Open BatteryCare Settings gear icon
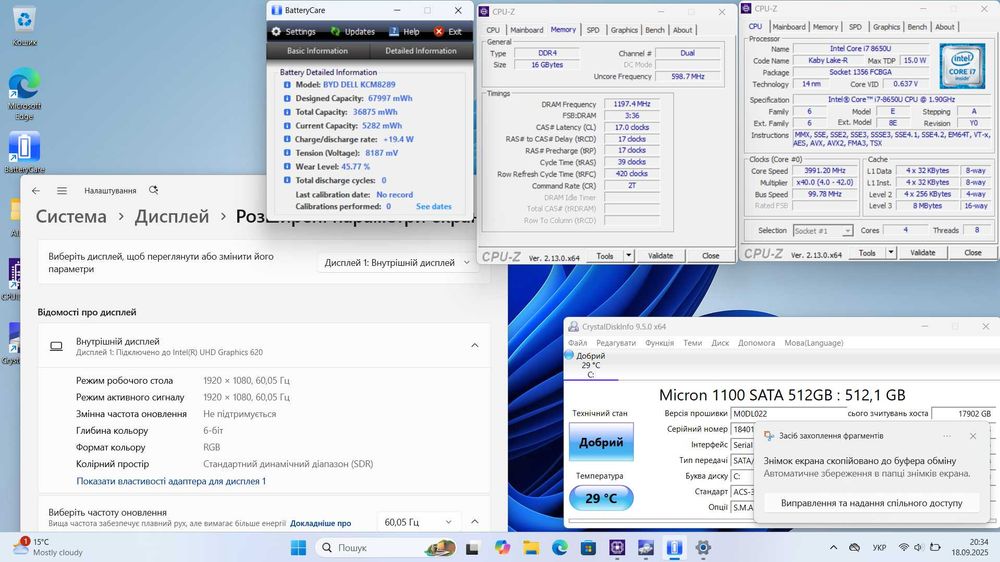This screenshot has width=1000, height=562. point(276,31)
